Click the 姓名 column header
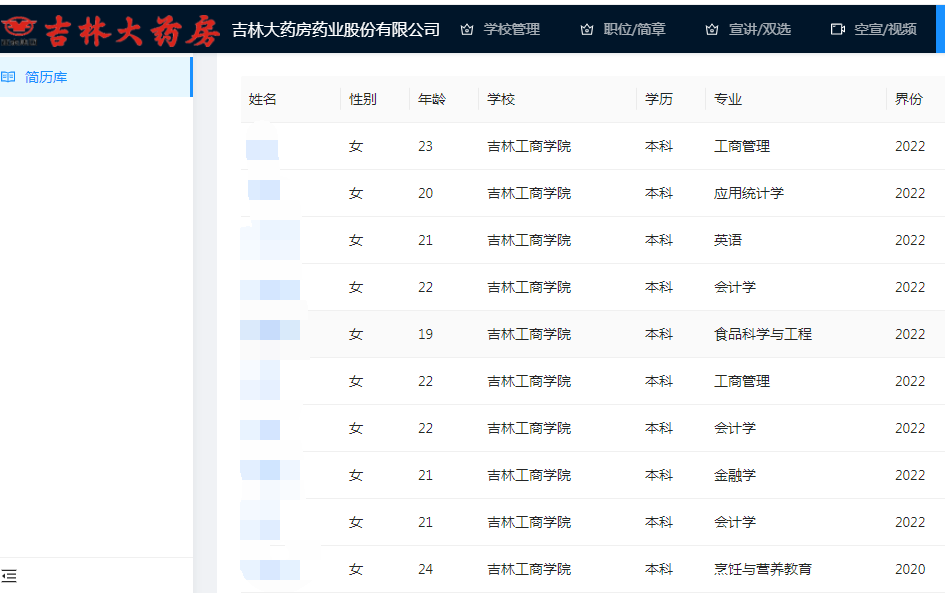This screenshot has width=945, height=593. click(263, 99)
